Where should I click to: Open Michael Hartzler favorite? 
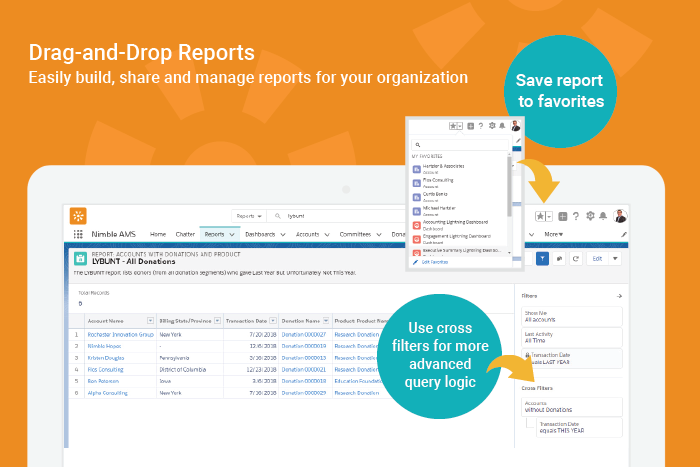point(459,211)
